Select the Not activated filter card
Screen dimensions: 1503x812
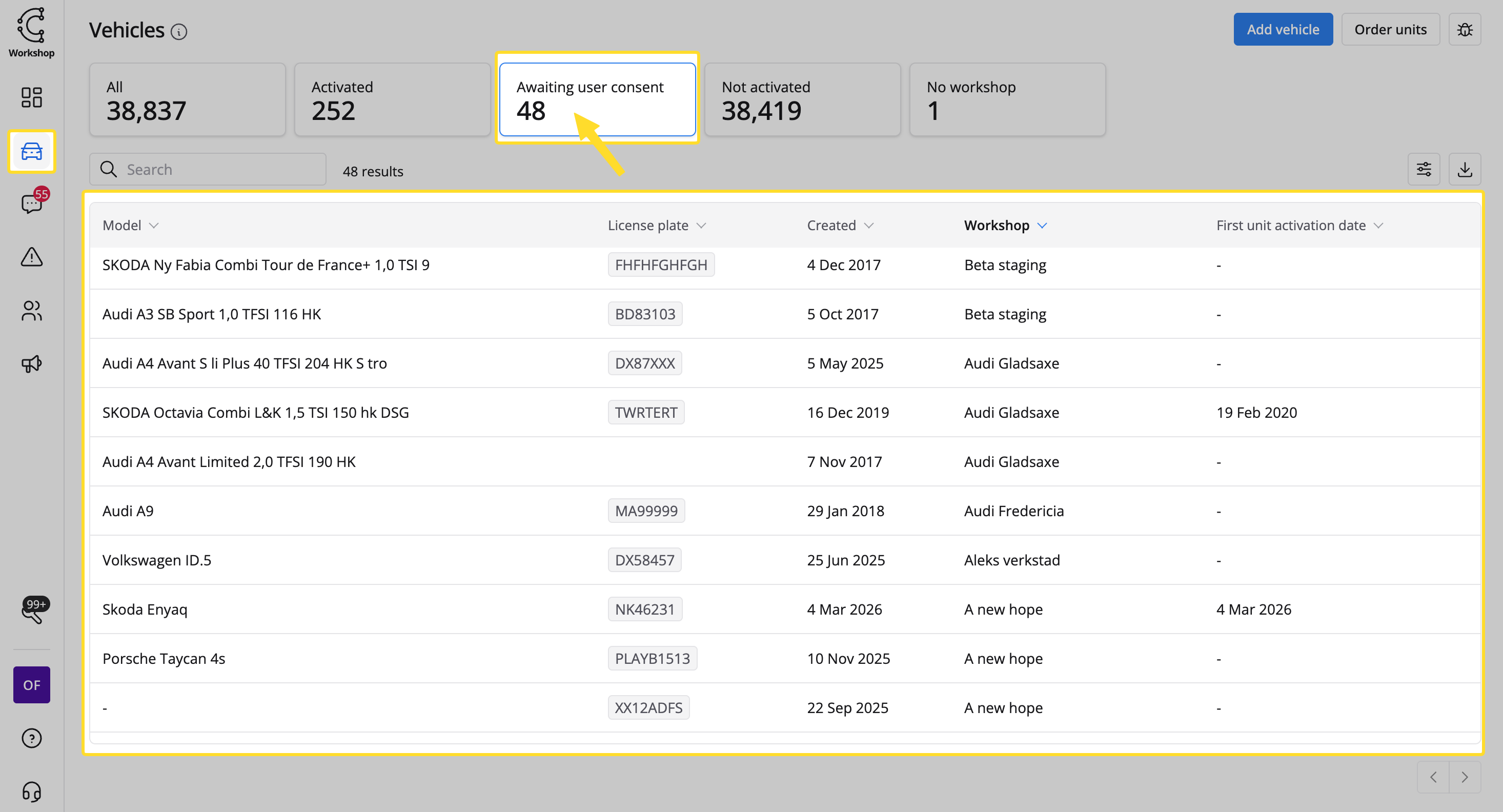point(802,100)
